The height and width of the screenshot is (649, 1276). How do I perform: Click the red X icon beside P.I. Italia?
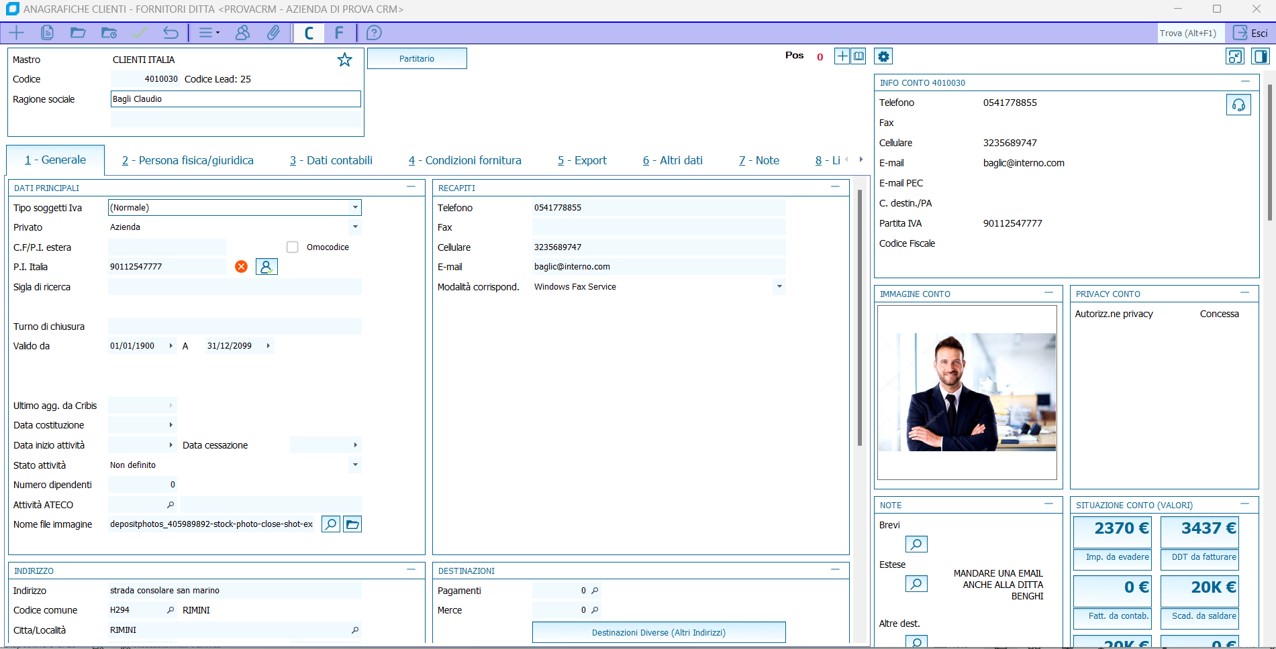click(241, 267)
